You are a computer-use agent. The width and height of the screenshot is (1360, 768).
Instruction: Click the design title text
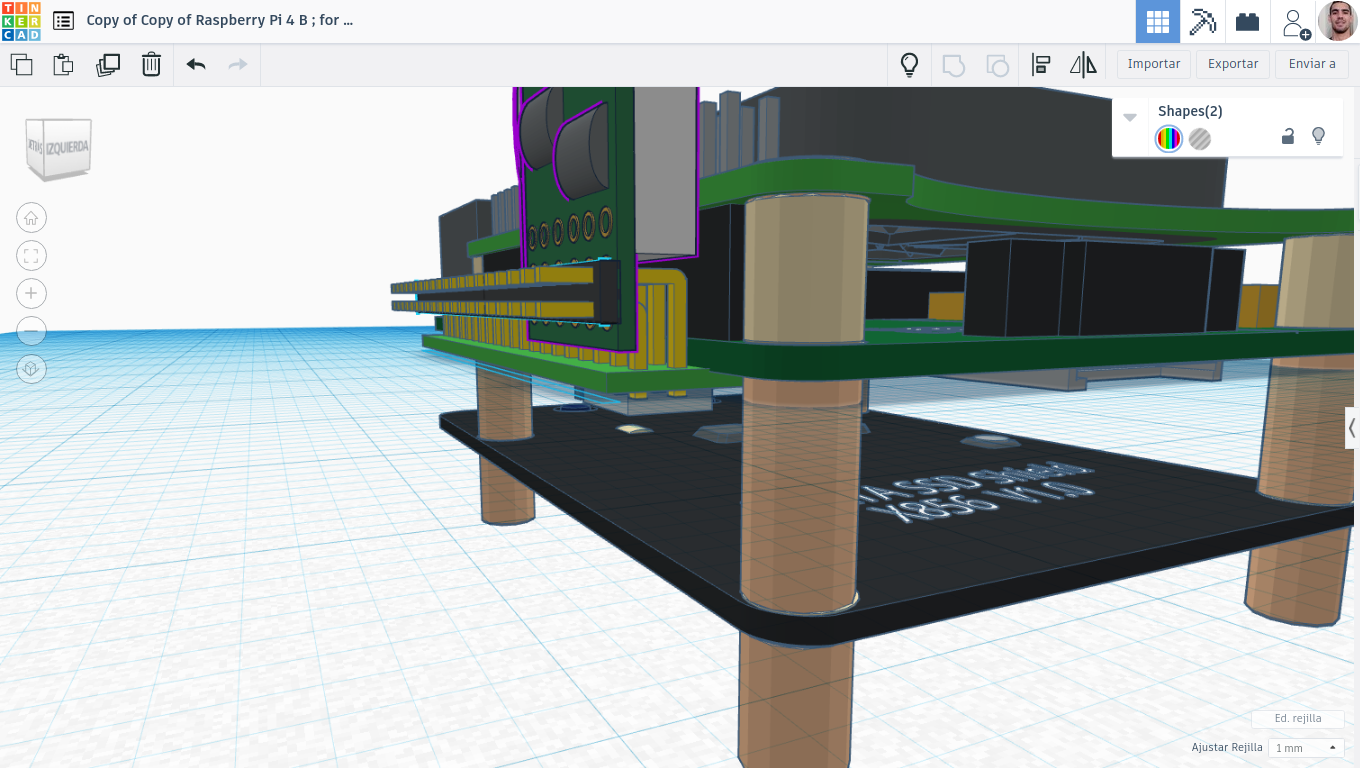pos(220,20)
